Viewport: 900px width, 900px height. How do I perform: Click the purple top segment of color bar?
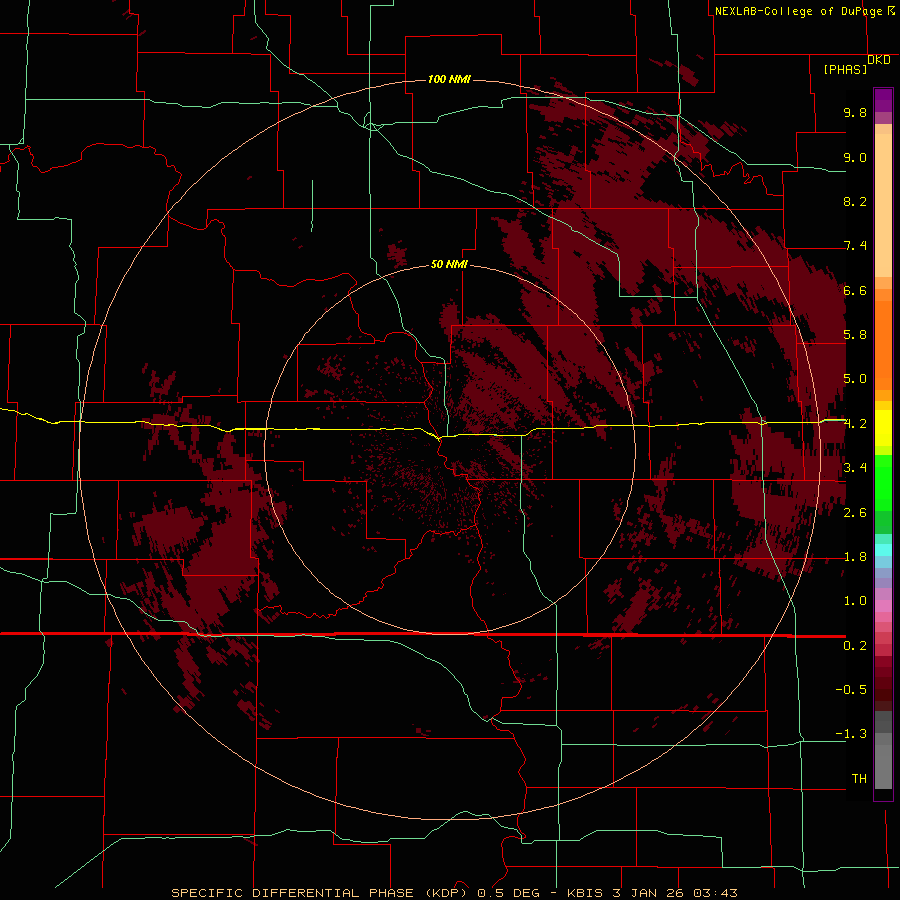883,100
